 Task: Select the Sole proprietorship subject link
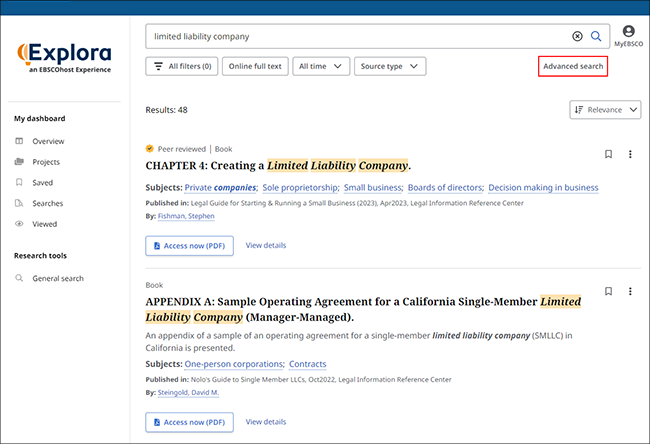tap(301, 188)
